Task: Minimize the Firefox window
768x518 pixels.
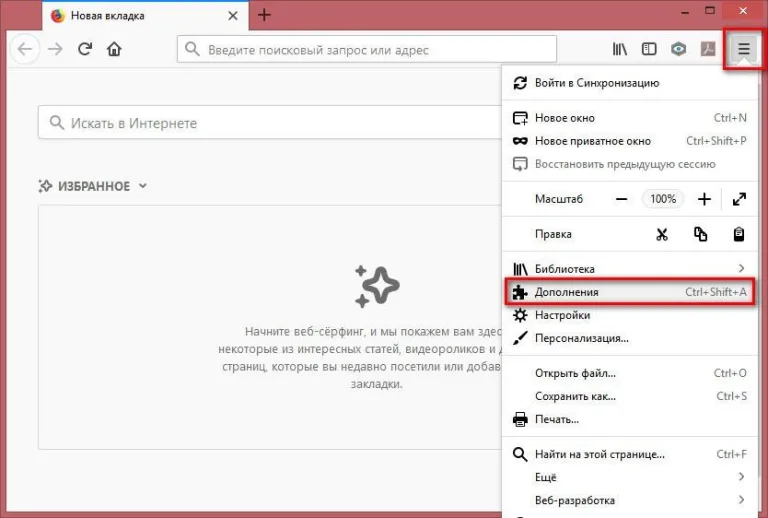Action: 685,11
